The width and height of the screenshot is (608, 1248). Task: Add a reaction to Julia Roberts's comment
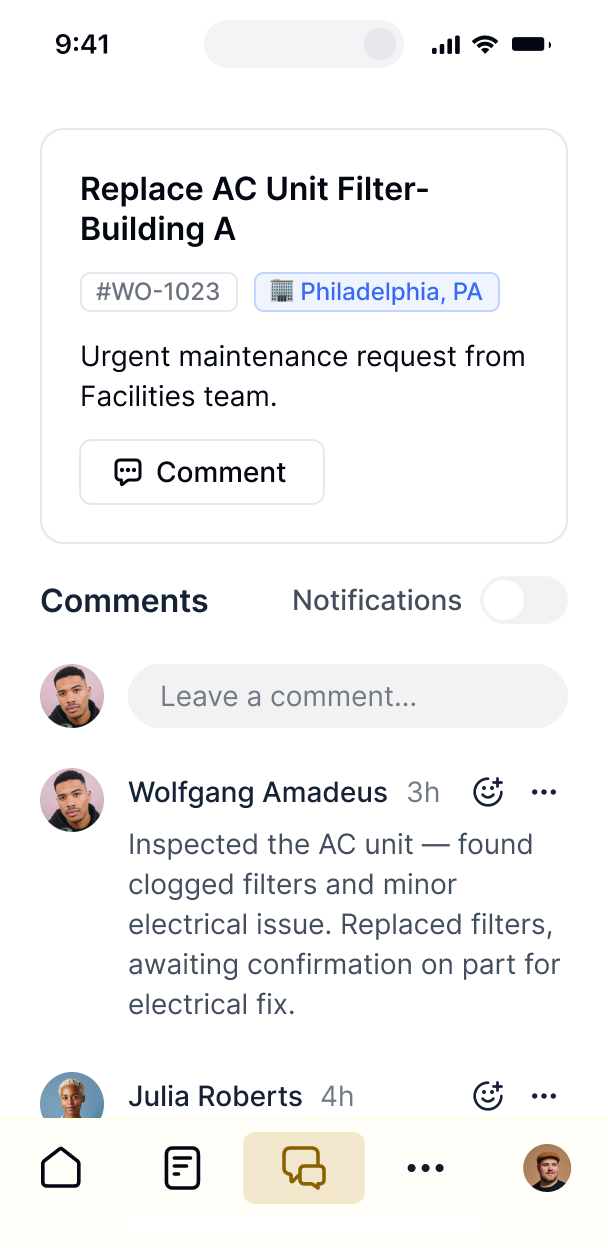coord(487,1096)
